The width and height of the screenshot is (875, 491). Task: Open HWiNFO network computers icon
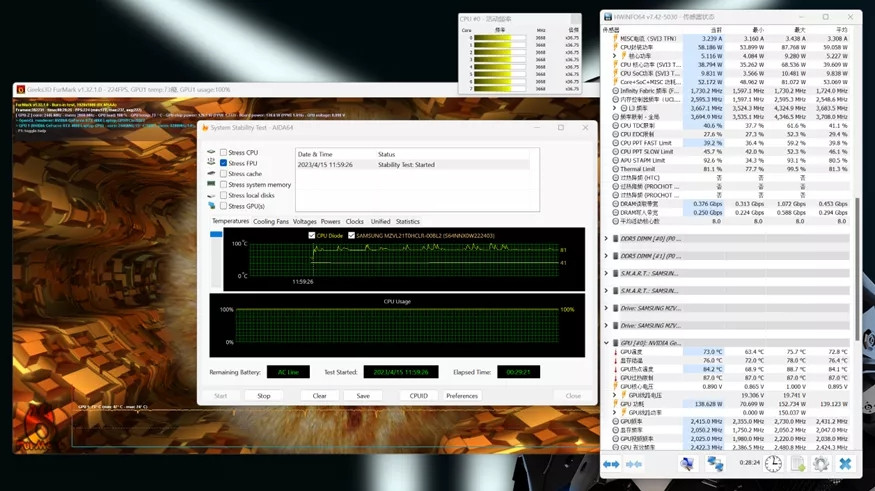(715, 463)
